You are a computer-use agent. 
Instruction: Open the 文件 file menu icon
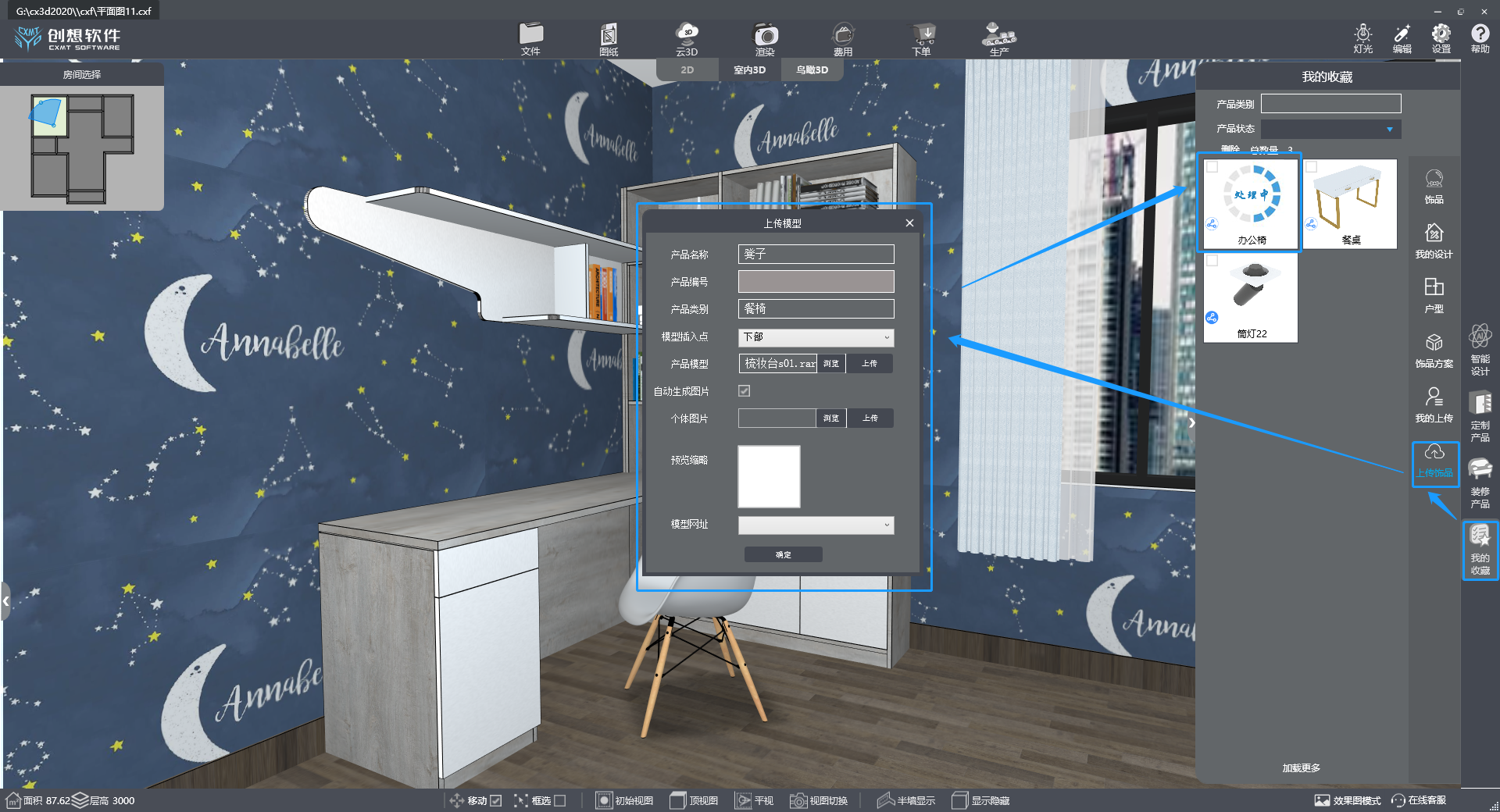pyautogui.click(x=530, y=38)
